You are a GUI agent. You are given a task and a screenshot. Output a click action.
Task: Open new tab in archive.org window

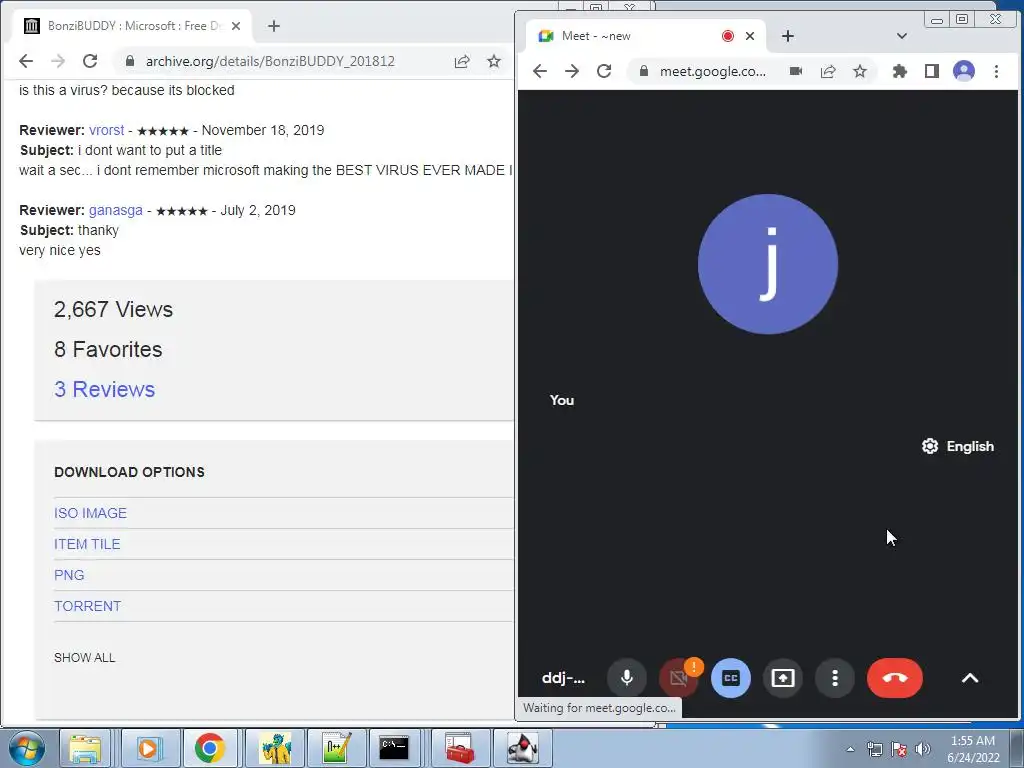point(274,26)
